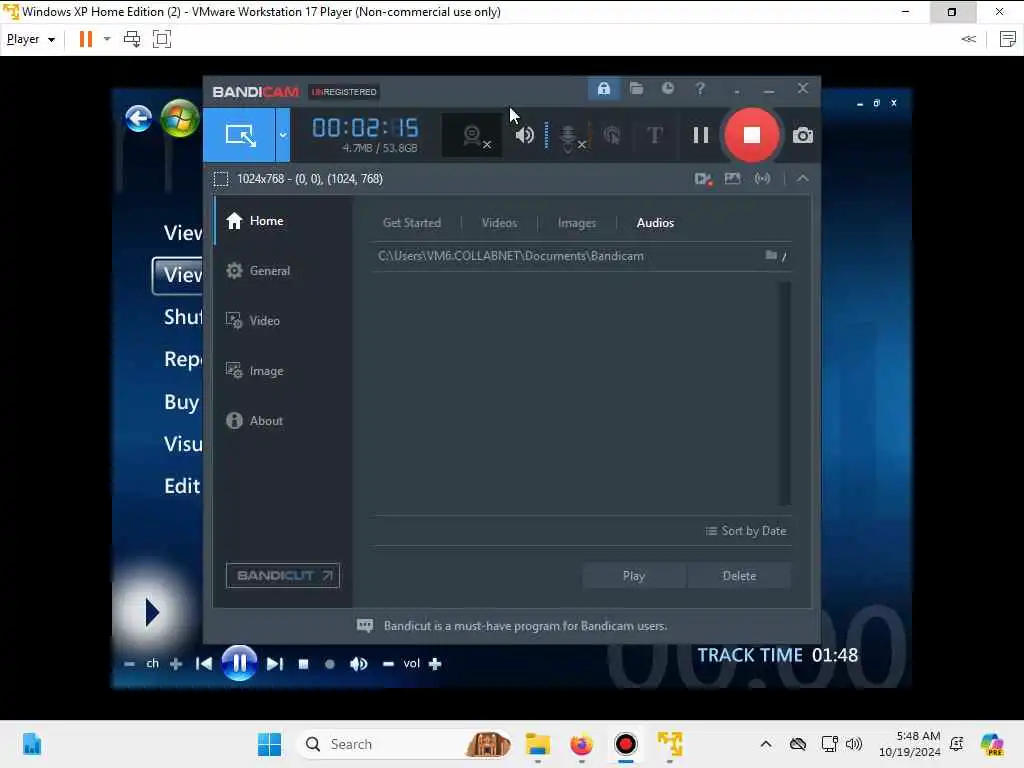Stop playback in Media Center transport bar

(303, 664)
